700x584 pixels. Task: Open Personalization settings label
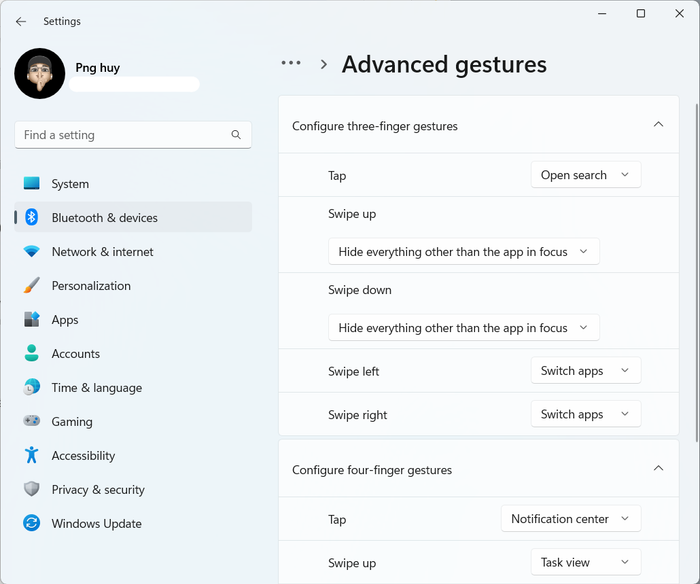(x=91, y=286)
